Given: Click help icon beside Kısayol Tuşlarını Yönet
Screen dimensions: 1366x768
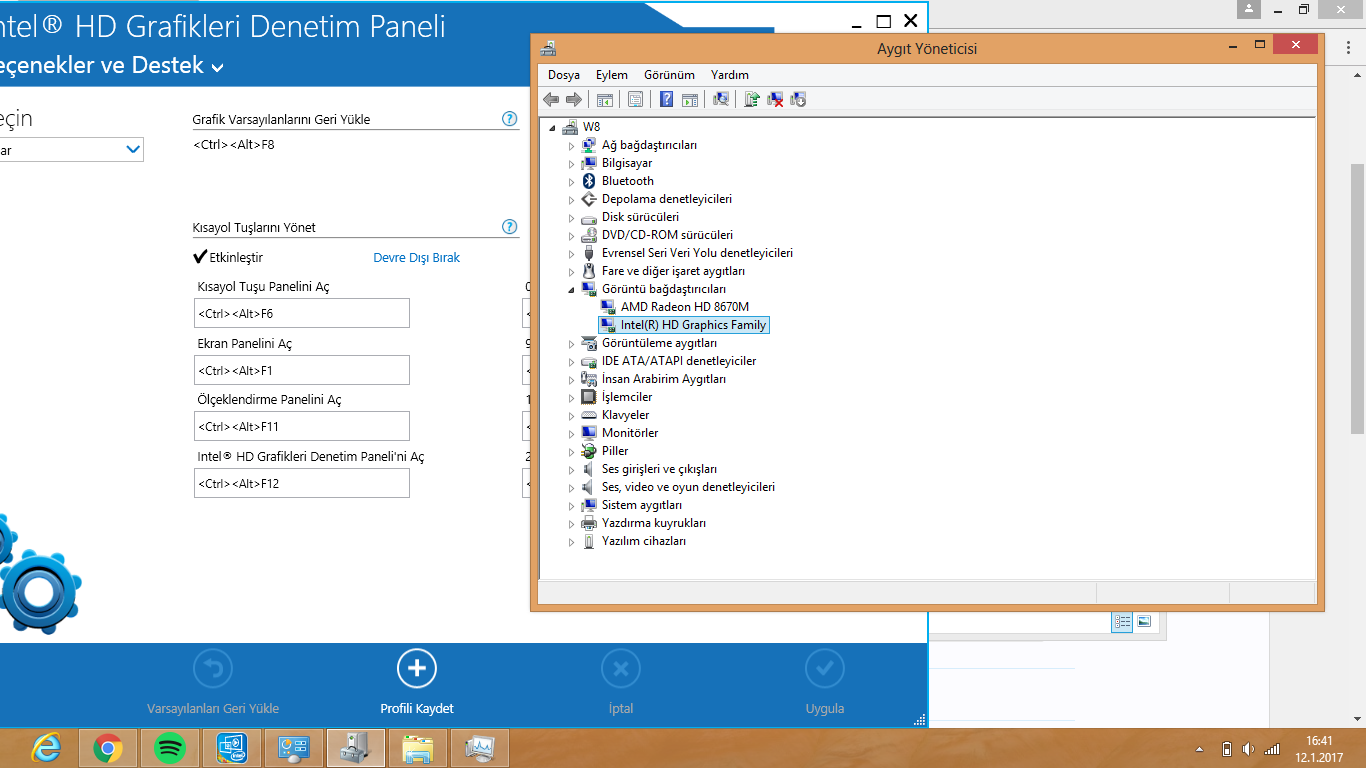Looking at the screenshot, I should point(510,227).
